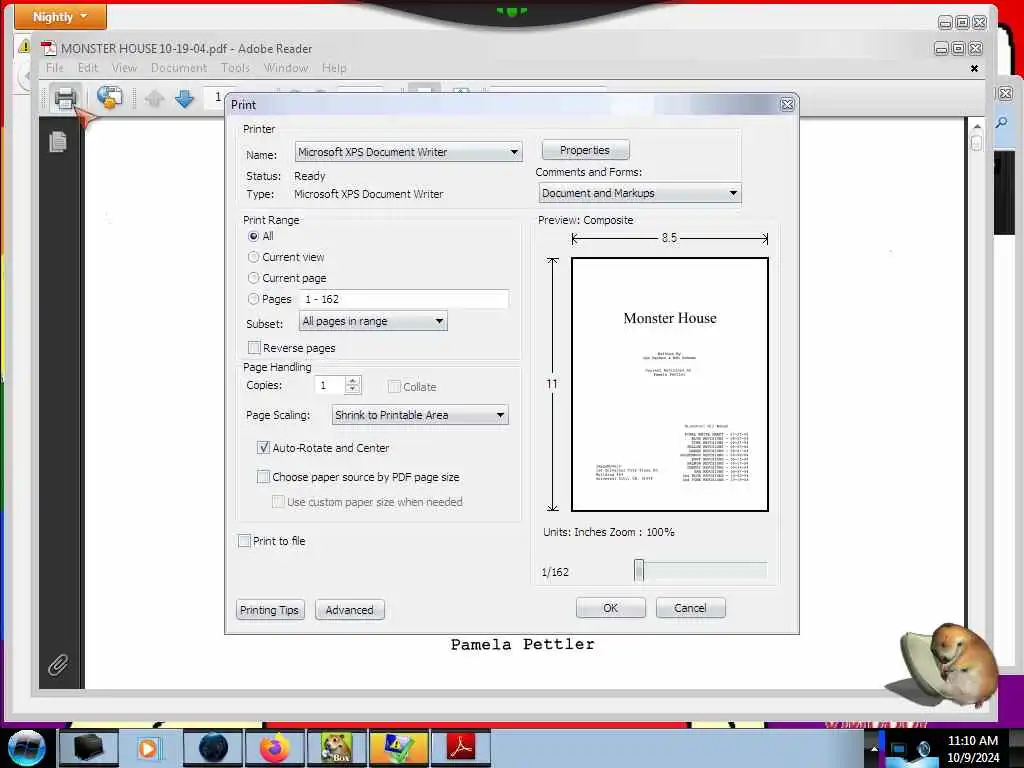
Task: Open the Tools menu
Action: tap(235, 68)
